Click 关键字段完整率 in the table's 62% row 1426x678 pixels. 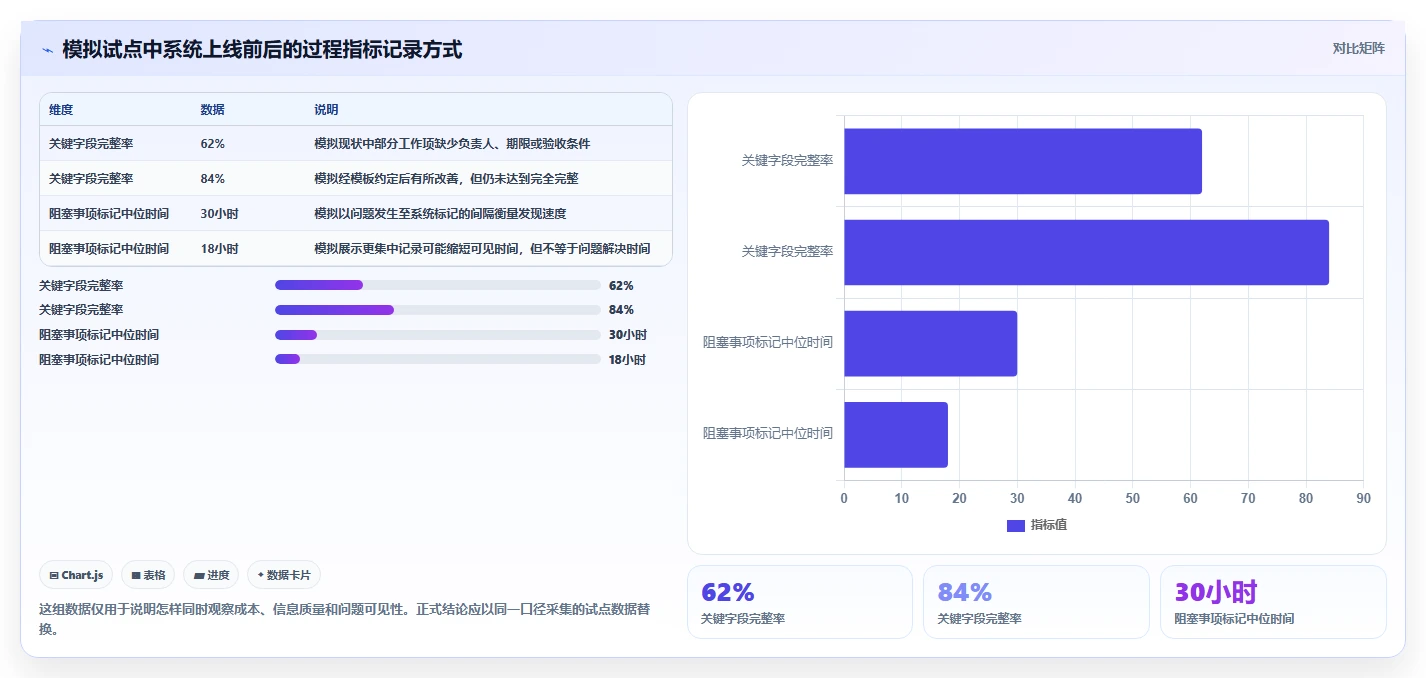[x=91, y=144]
